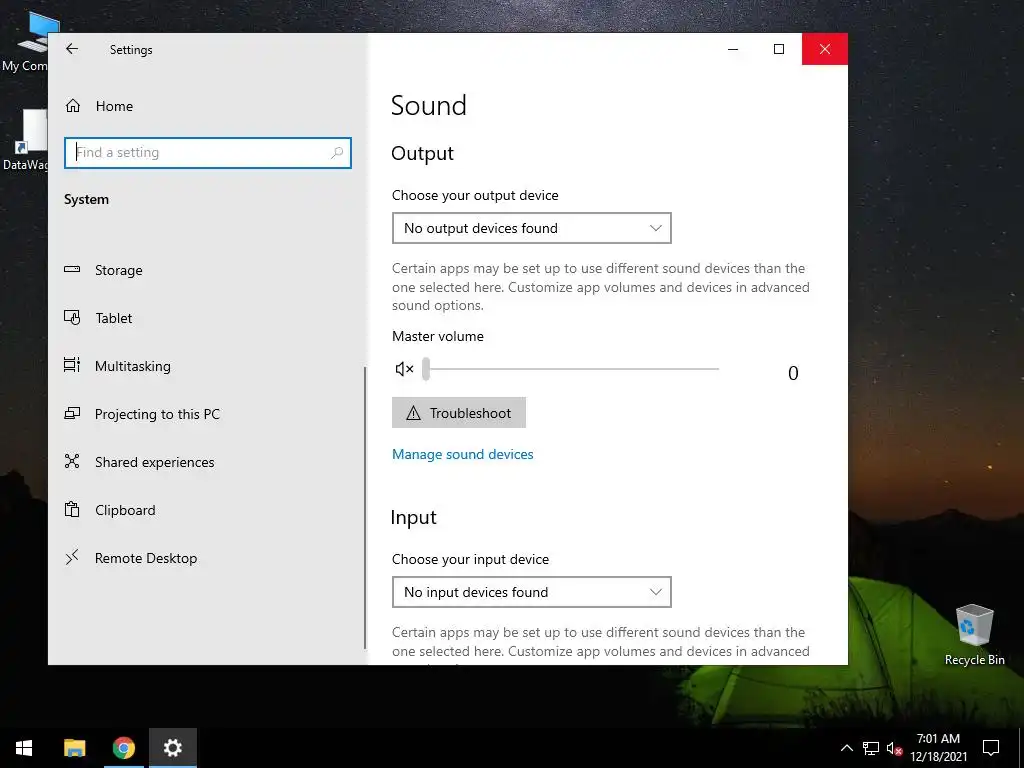
Task: Select the My Computer desktop icon
Action: [x=25, y=40]
